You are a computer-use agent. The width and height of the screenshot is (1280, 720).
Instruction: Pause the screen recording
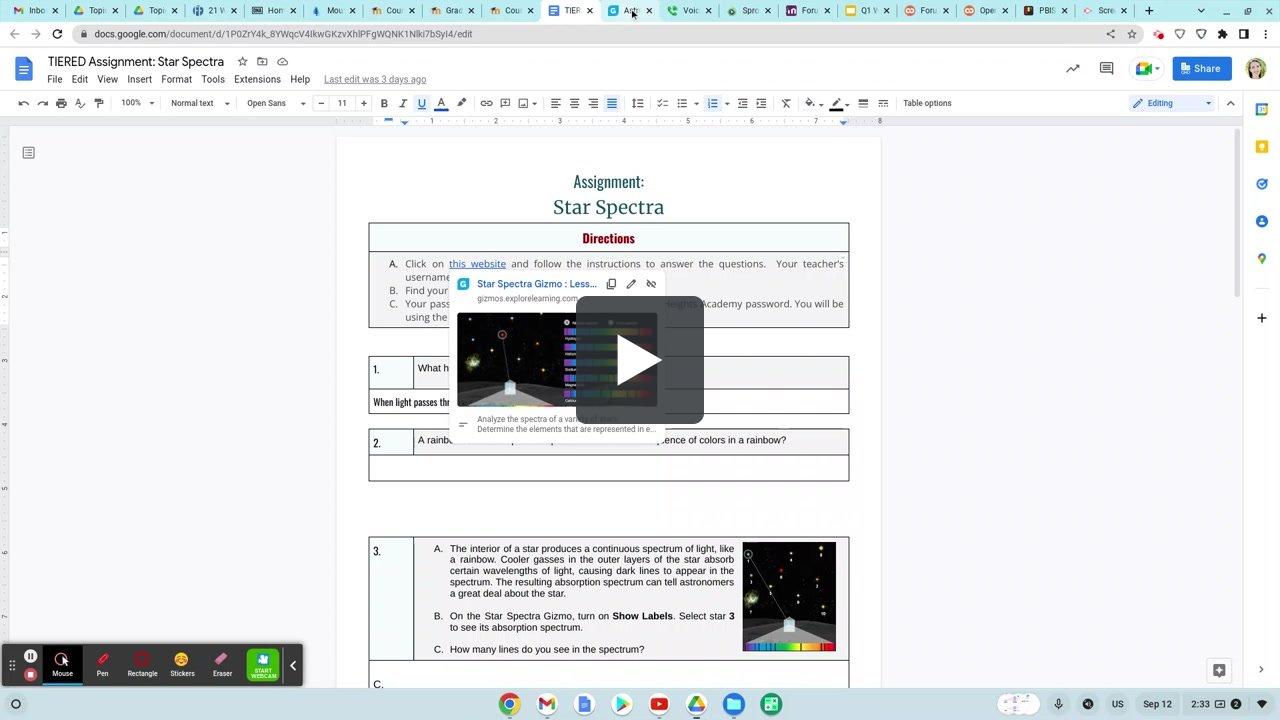pos(30,655)
